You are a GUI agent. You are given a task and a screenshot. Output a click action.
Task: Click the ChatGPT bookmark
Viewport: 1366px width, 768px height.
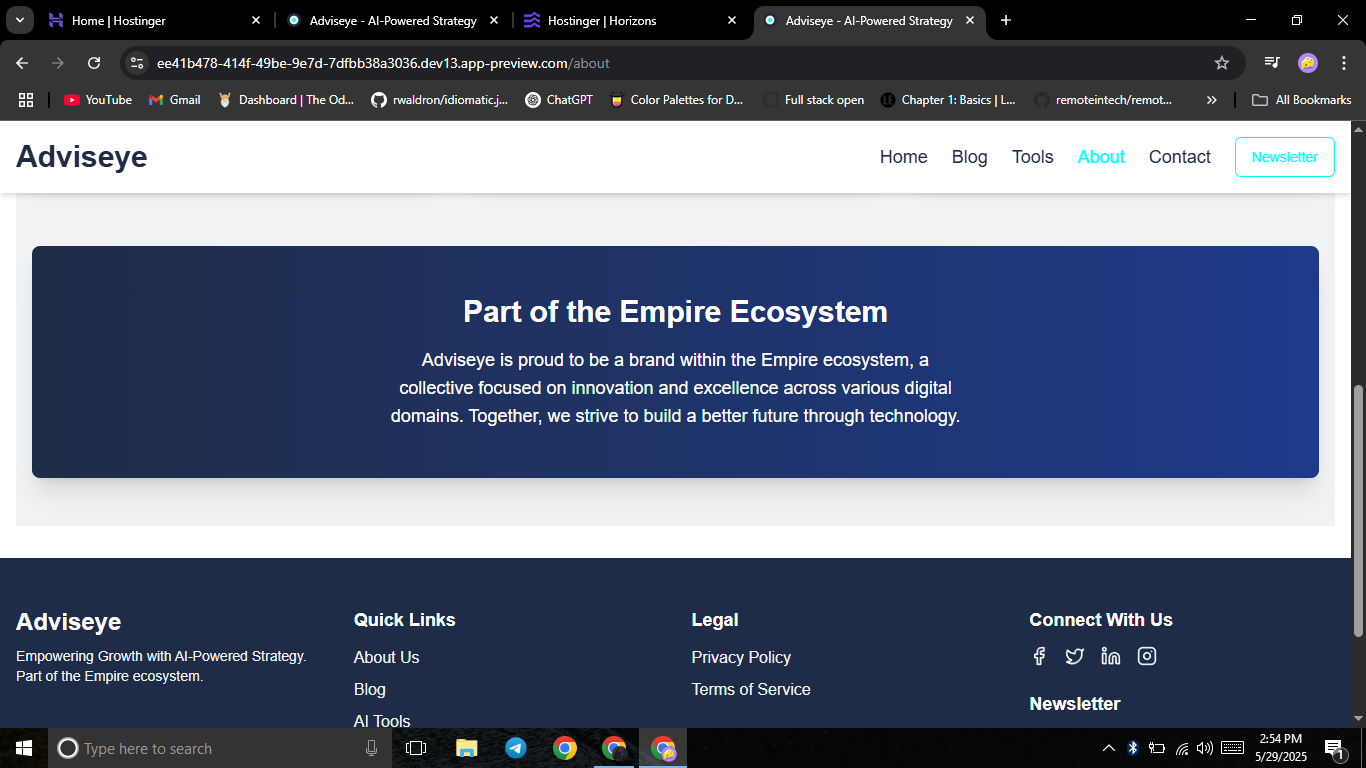click(559, 100)
